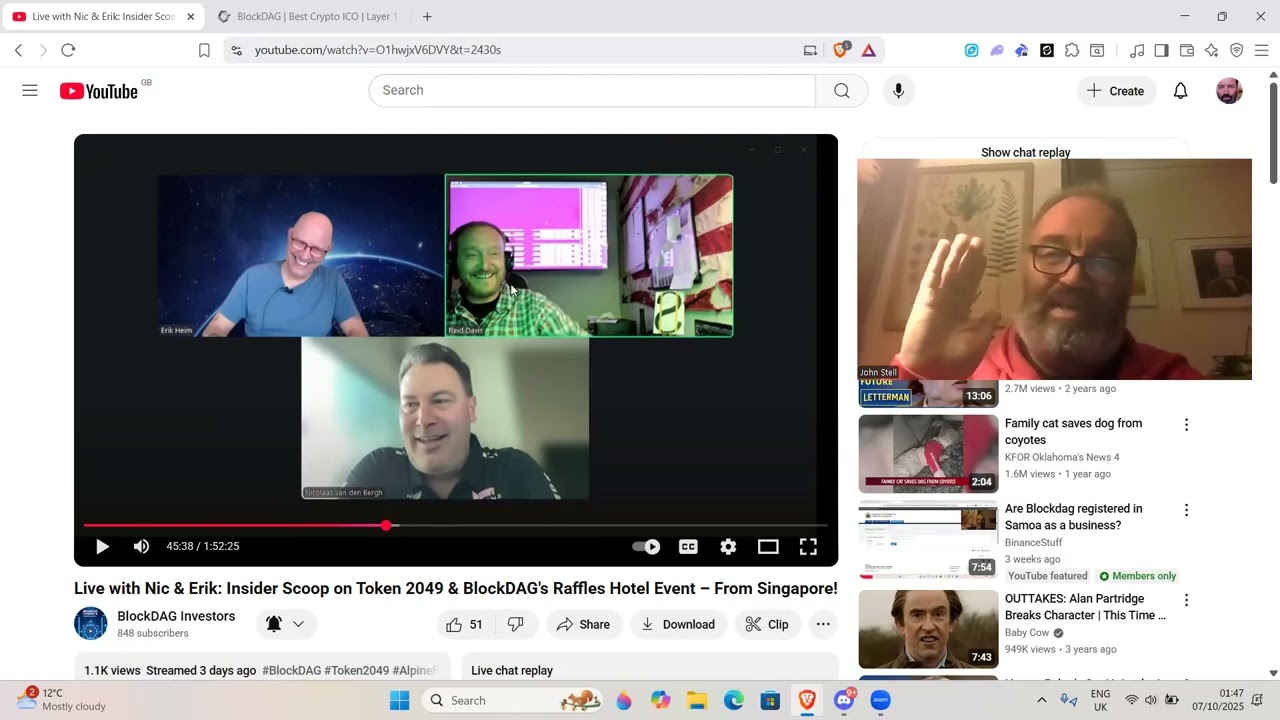This screenshot has width=1280, height=720.
Task: Open YouTube notifications bell
Action: click(1180, 91)
